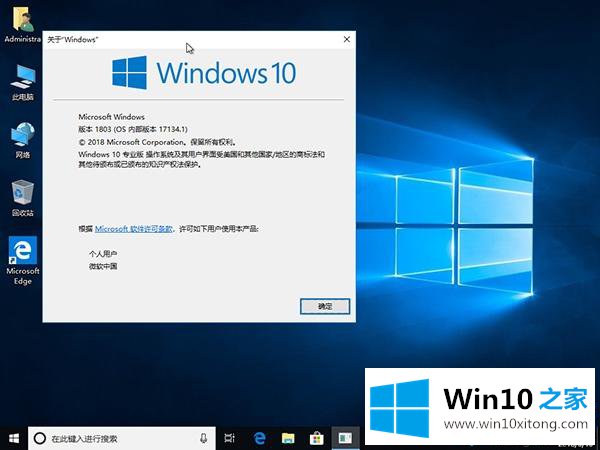Launch Edge from the taskbar

pyautogui.click(x=259, y=438)
